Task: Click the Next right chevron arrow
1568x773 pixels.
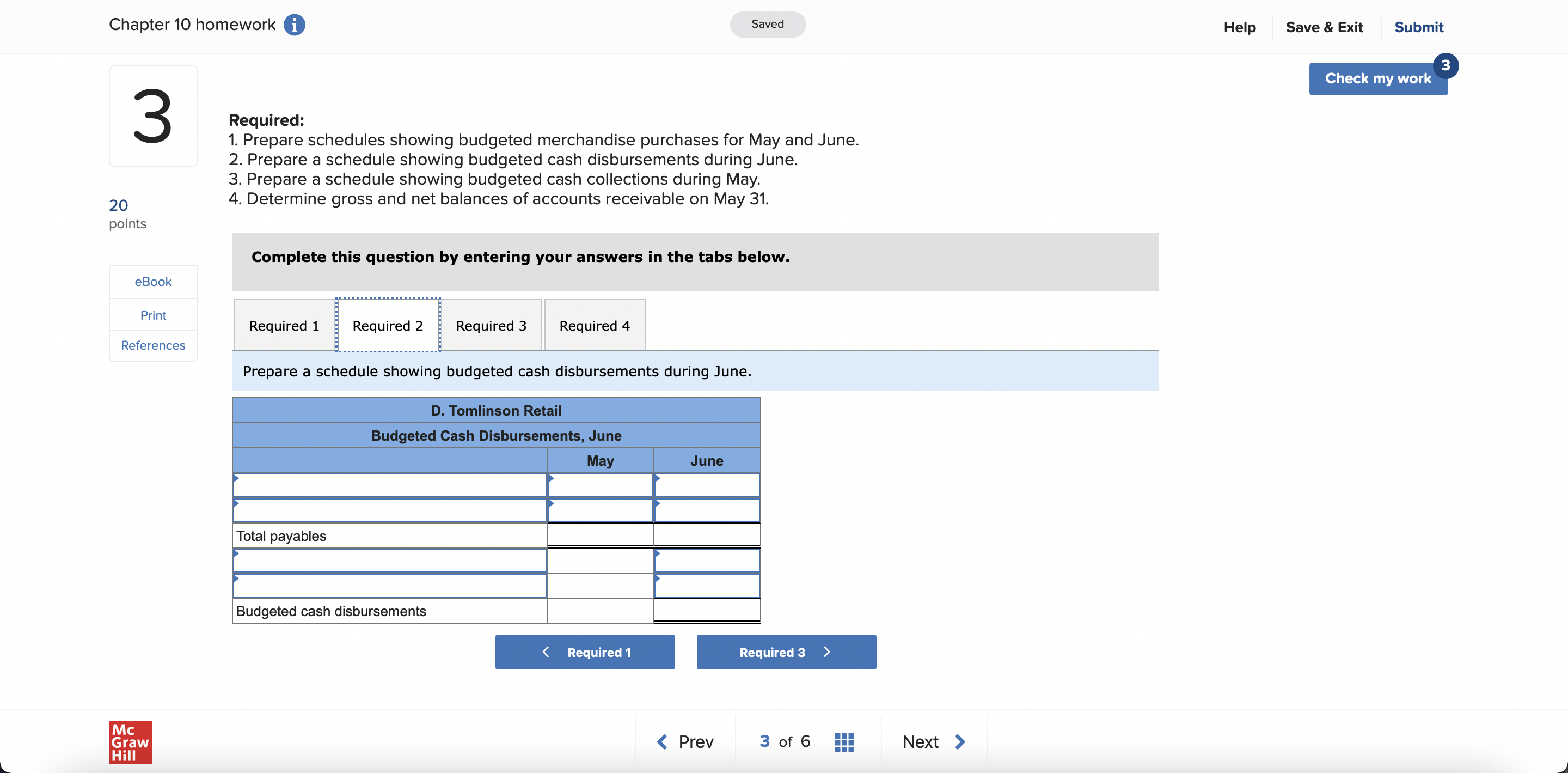Action: [960, 742]
